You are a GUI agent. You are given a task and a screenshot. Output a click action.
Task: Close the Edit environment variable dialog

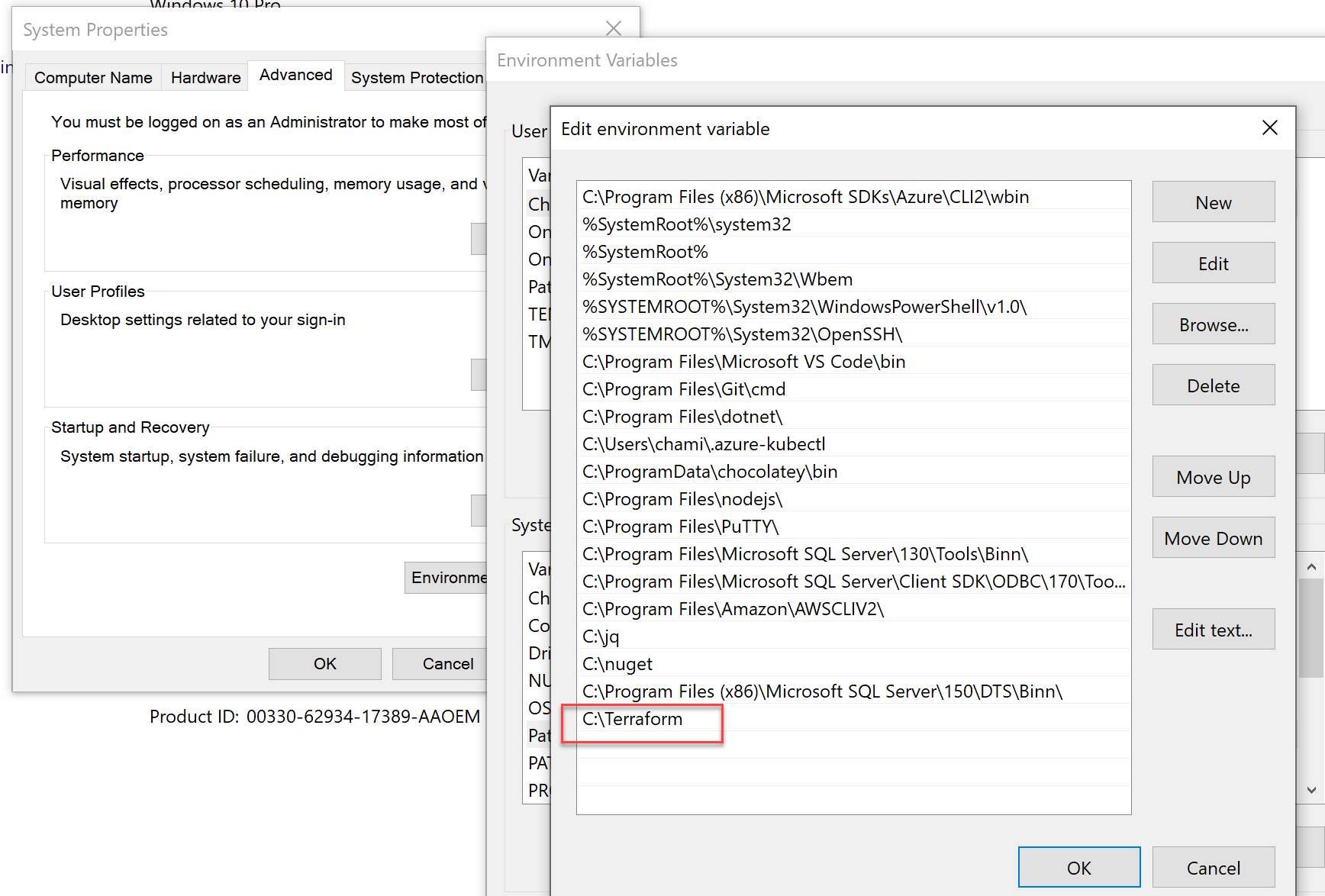(1269, 127)
